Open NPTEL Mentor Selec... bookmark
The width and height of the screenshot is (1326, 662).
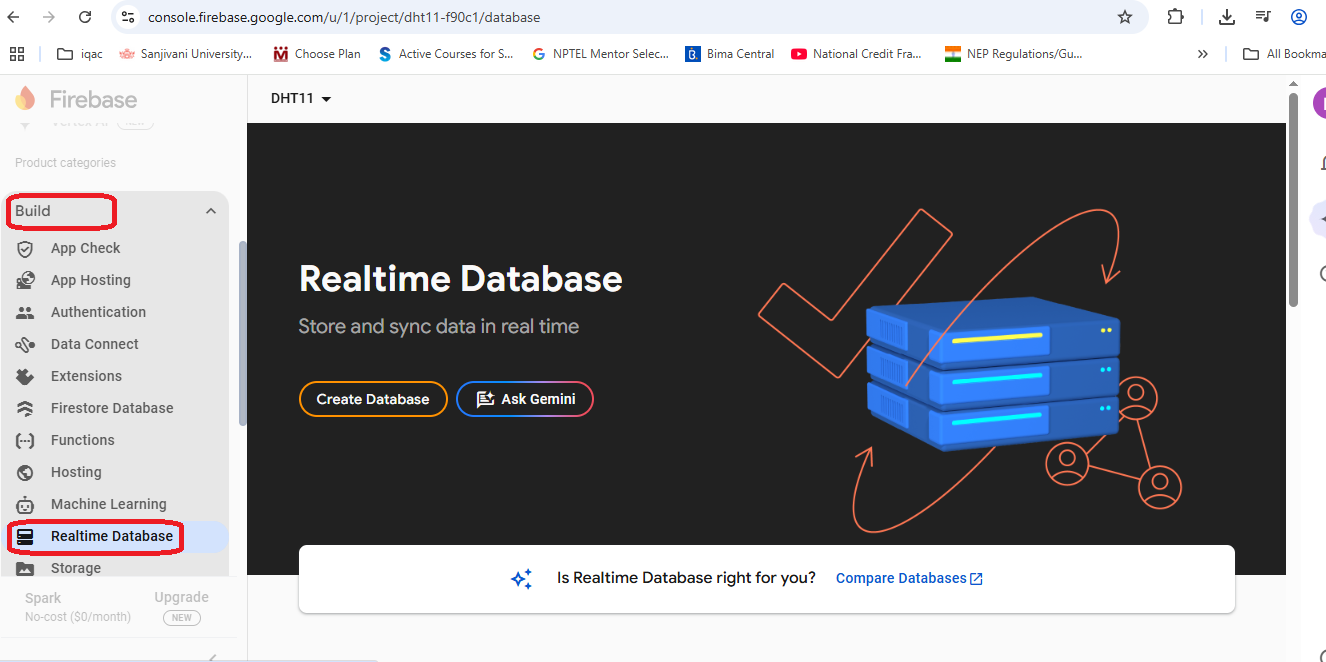(x=600, y=54)
